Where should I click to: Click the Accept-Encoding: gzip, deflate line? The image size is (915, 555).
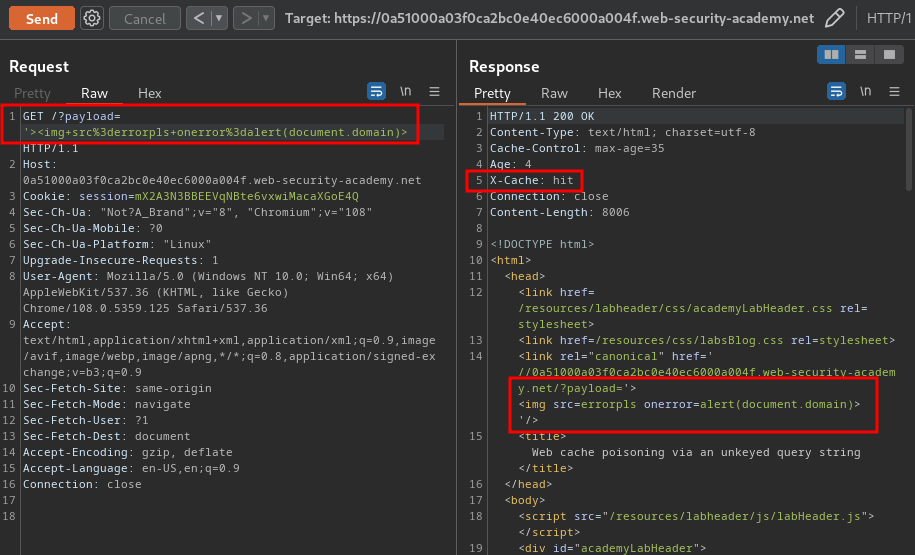pyautogui.click(x=127, y=452)
